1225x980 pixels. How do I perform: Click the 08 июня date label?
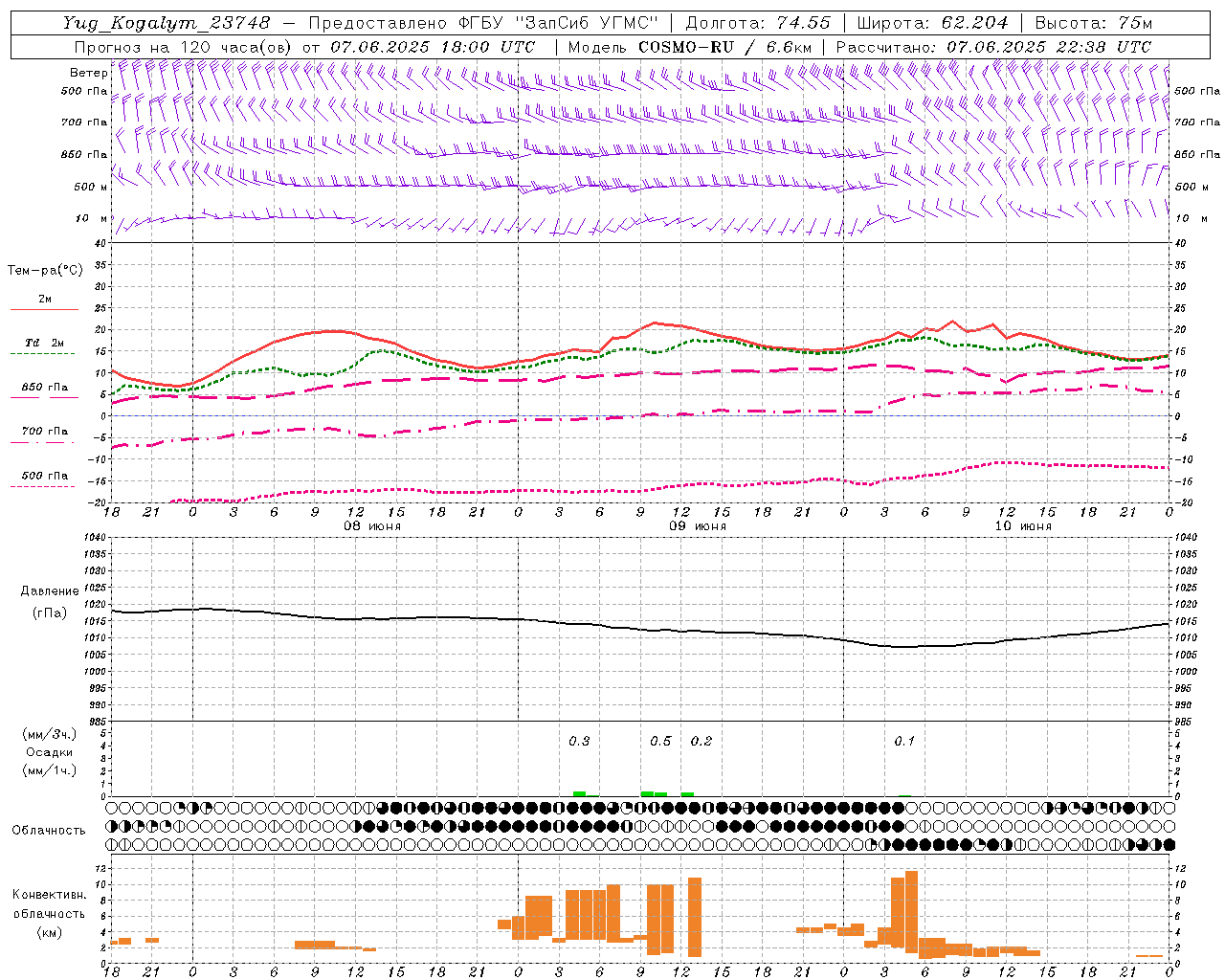point(372,526)
